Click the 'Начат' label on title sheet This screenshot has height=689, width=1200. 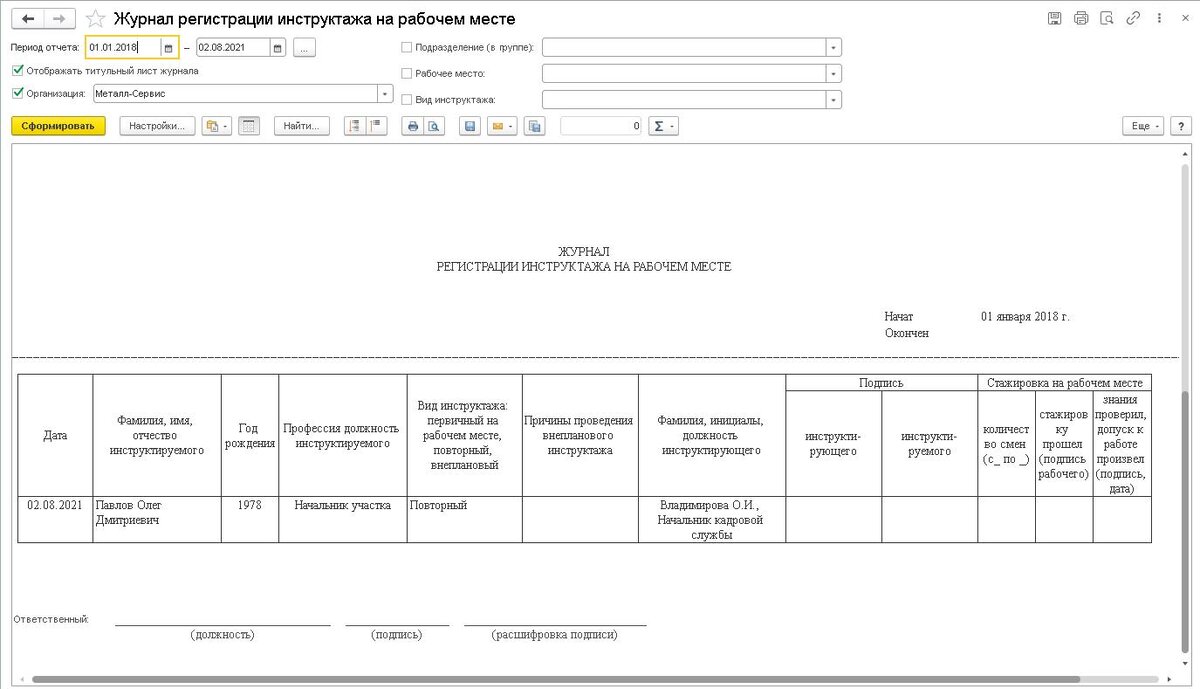899,316
